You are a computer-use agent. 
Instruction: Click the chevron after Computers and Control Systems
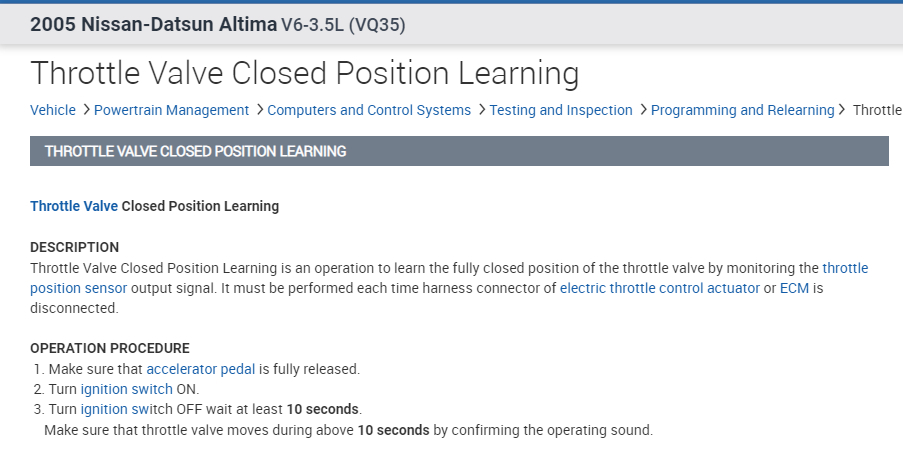481,110
